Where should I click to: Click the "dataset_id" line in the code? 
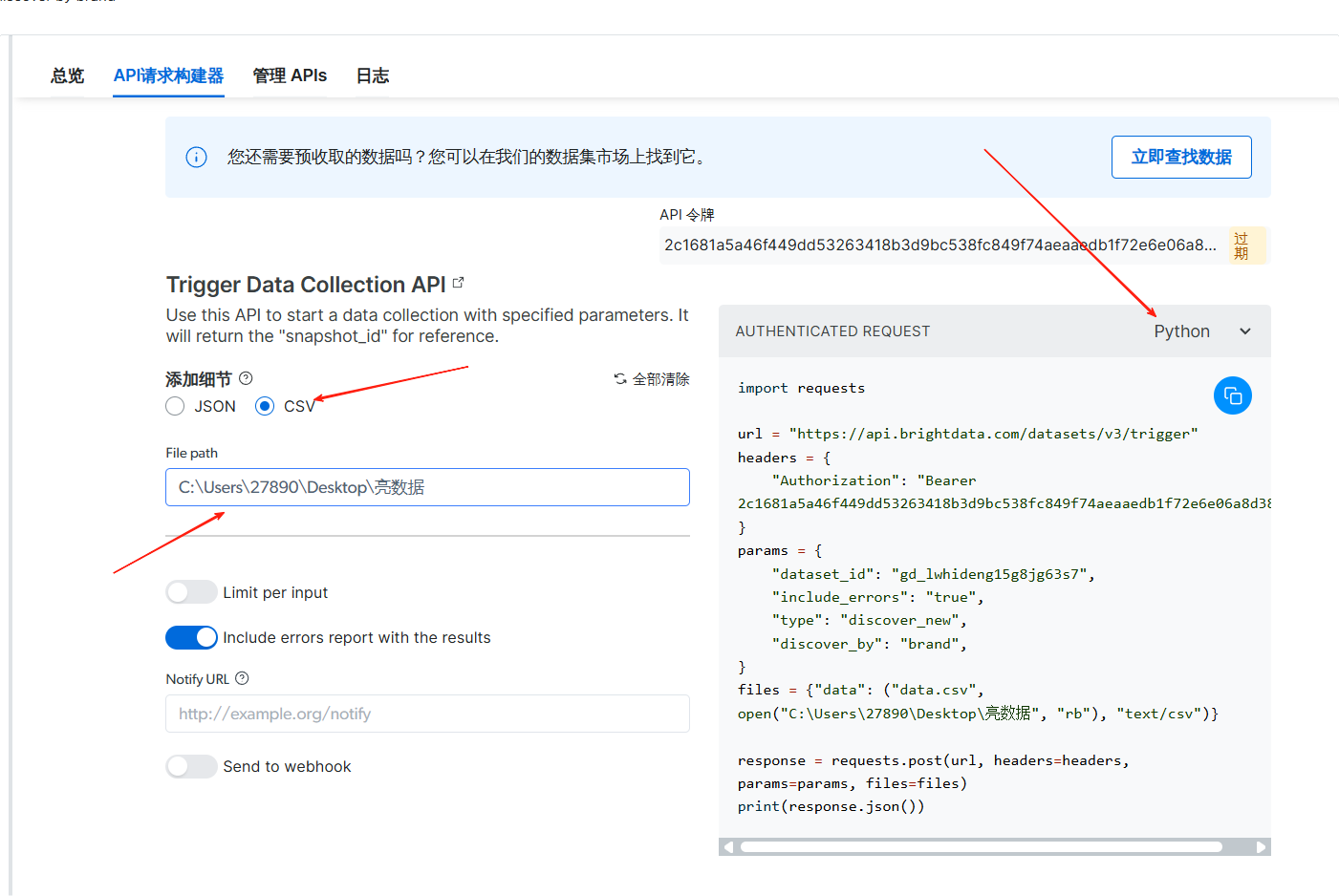(x=933, y=574)
